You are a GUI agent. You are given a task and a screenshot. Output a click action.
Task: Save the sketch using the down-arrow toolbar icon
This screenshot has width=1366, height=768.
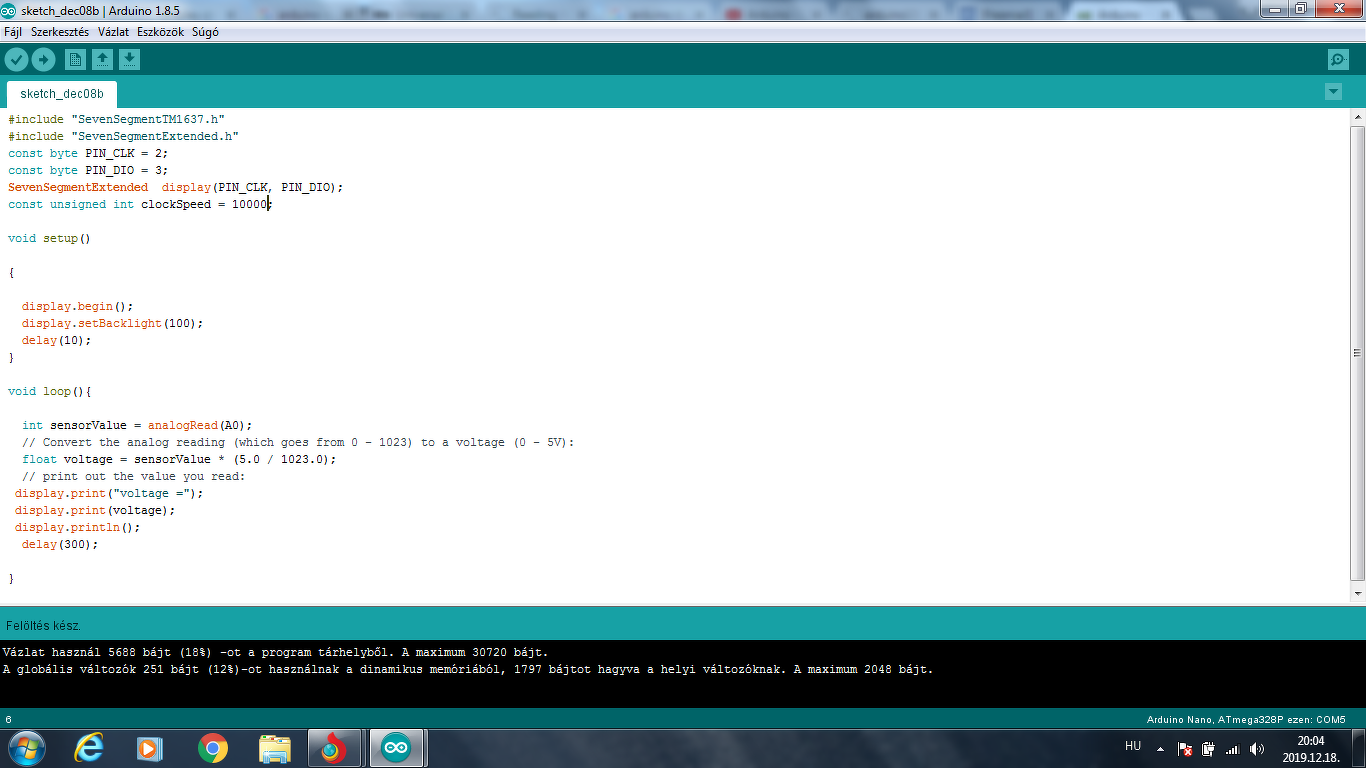pyautogui.click(x=129, y=60)
